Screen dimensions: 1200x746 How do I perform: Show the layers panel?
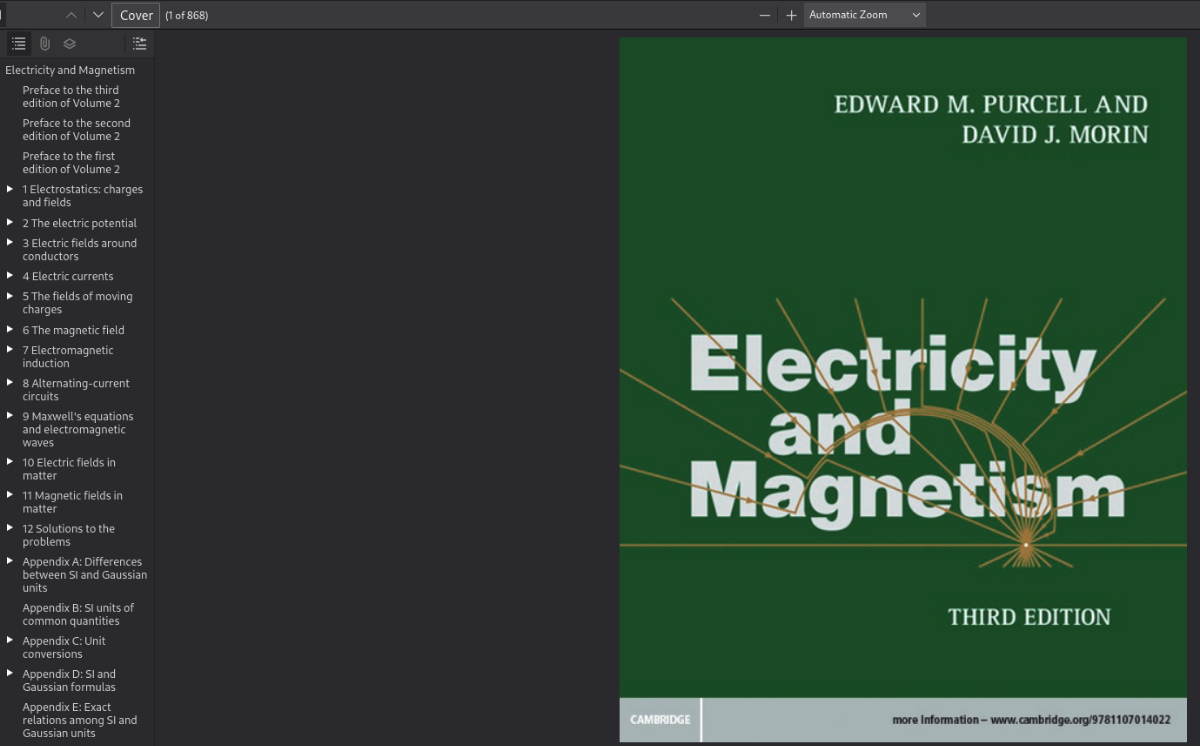tap(70, 44)
